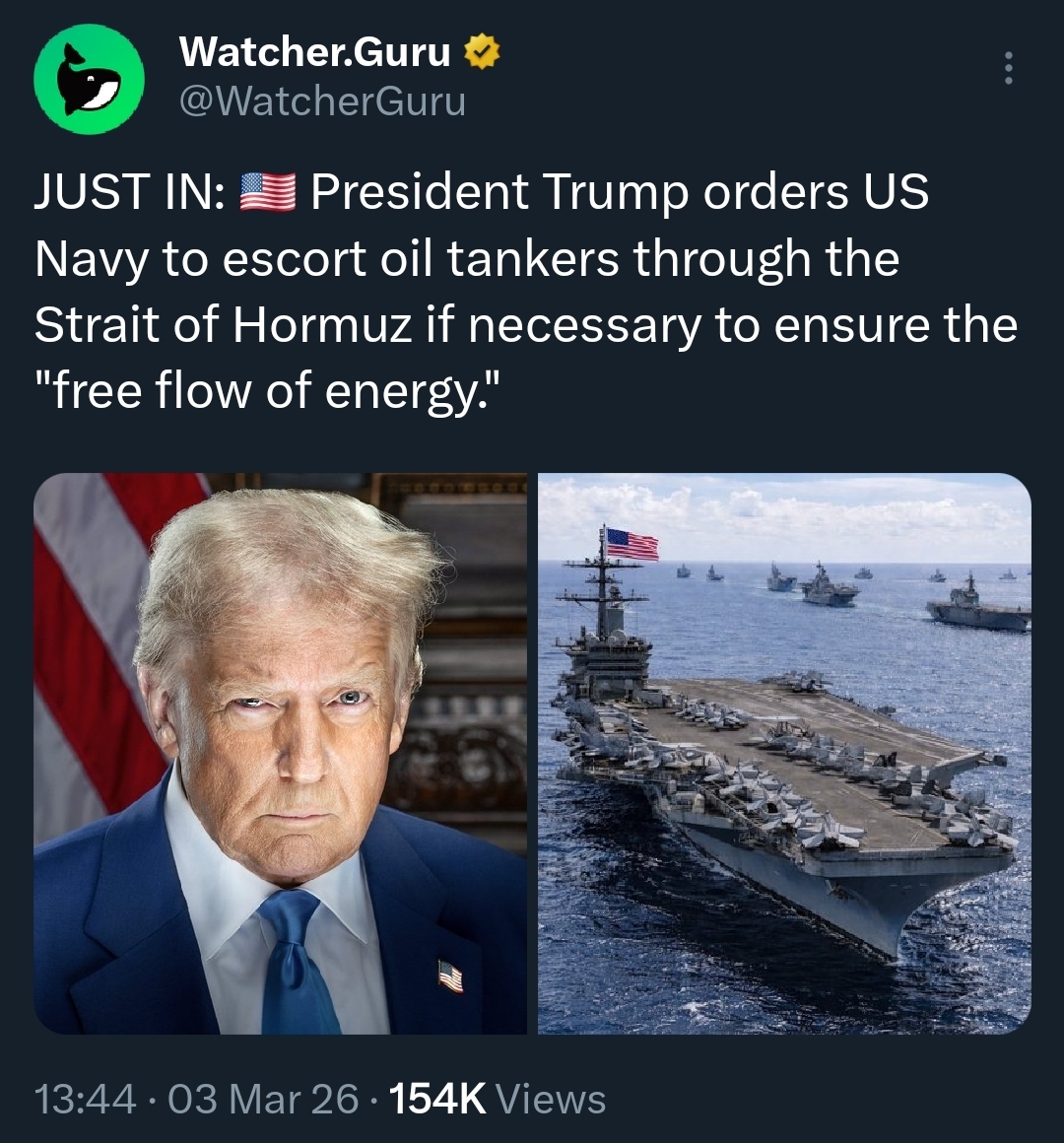The image size is (1064, 1143).
Task: Click the "President Trump orders US" text line
Action: coord(620,192)
